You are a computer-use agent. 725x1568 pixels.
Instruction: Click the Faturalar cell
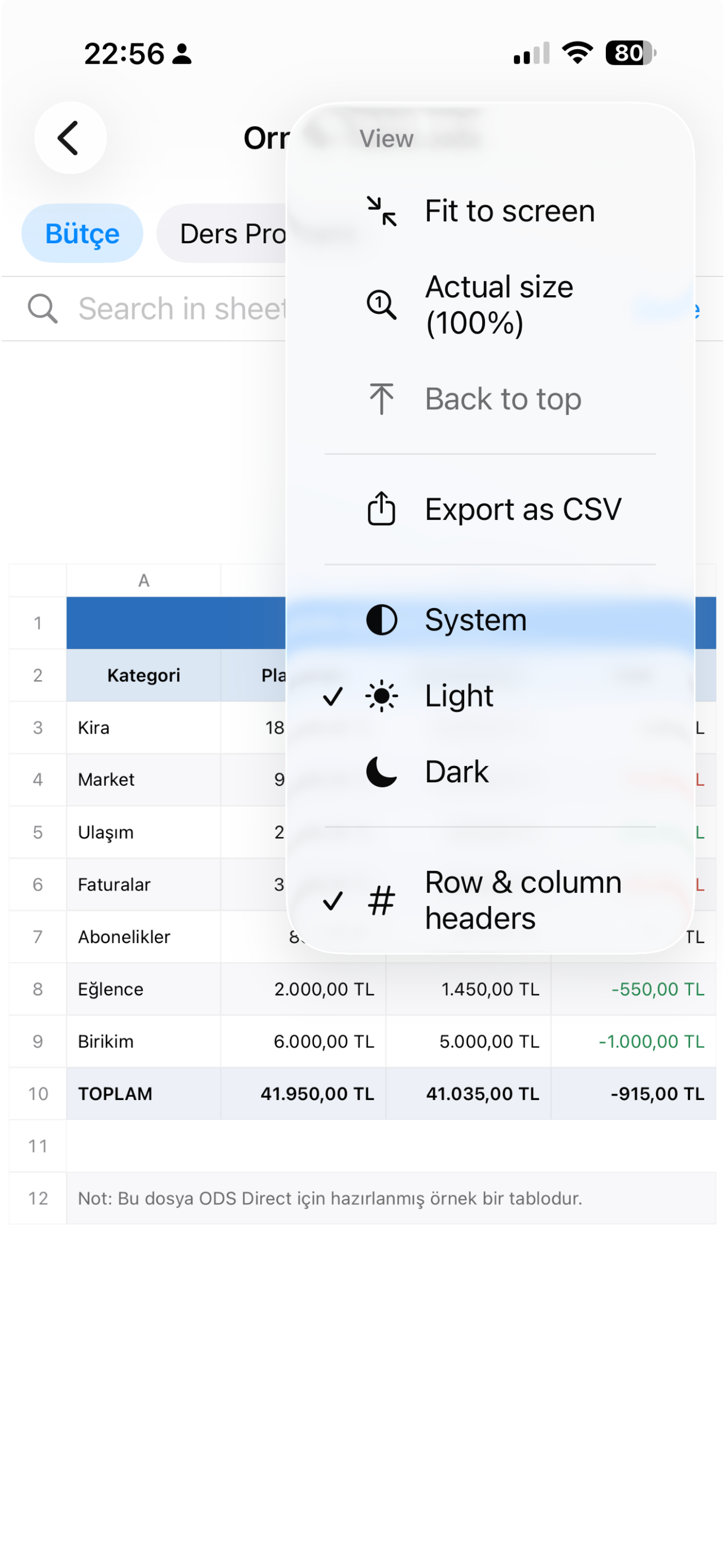pos(143,884)
